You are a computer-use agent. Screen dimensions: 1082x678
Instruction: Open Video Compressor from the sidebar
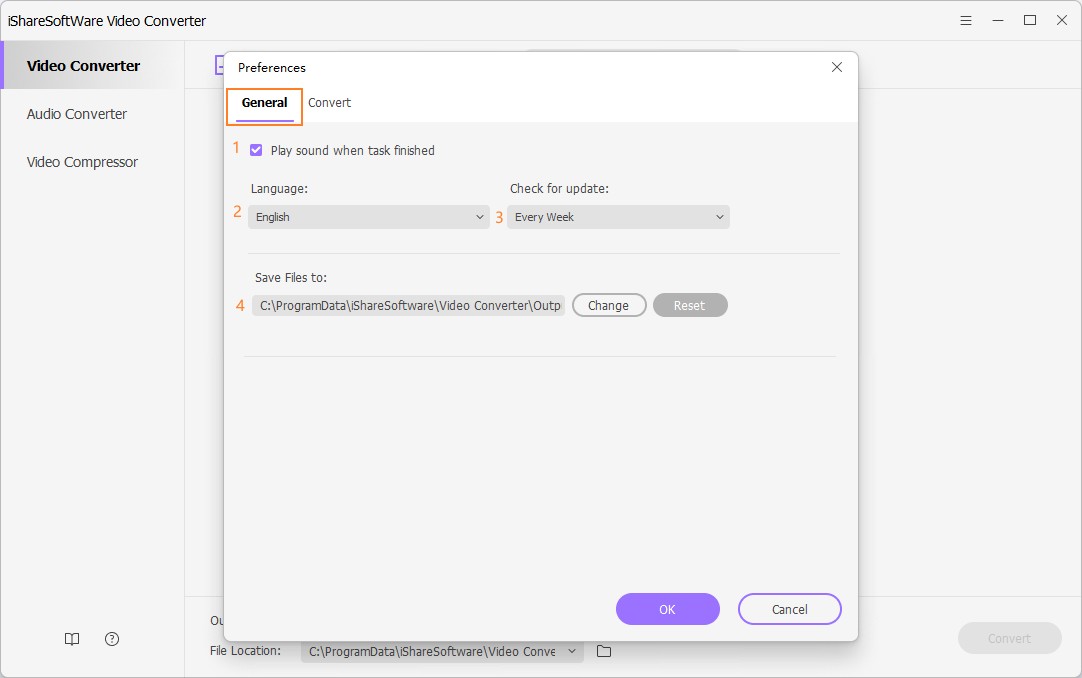pyautogui.click(x=82, y=162)
